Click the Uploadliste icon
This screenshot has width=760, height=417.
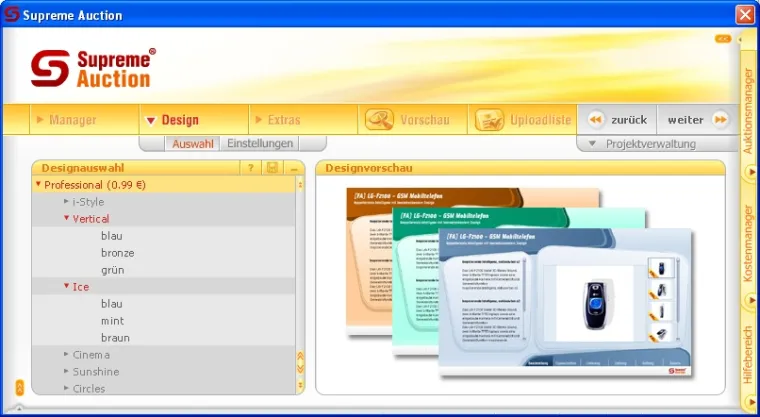pyautogui.click(x=489, y=120)
